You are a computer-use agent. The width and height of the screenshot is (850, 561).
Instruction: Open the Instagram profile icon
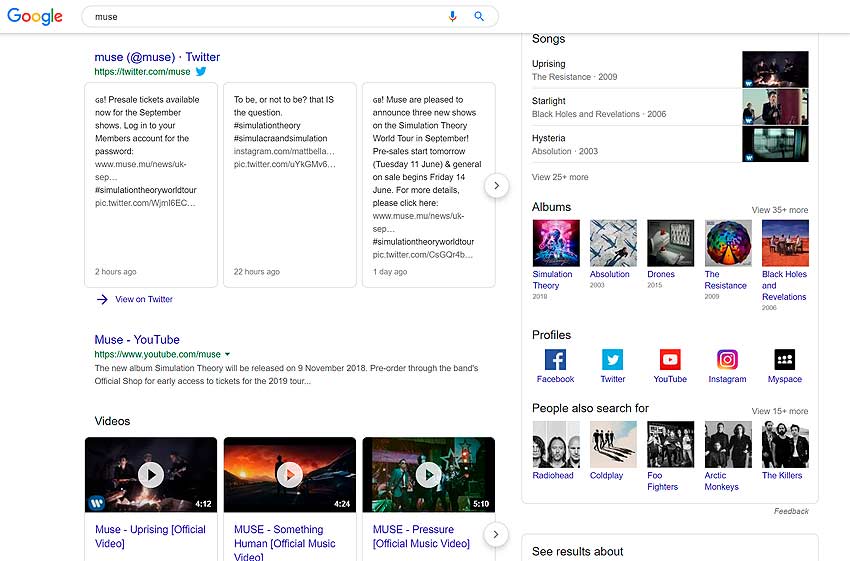(x=727, y=359)
